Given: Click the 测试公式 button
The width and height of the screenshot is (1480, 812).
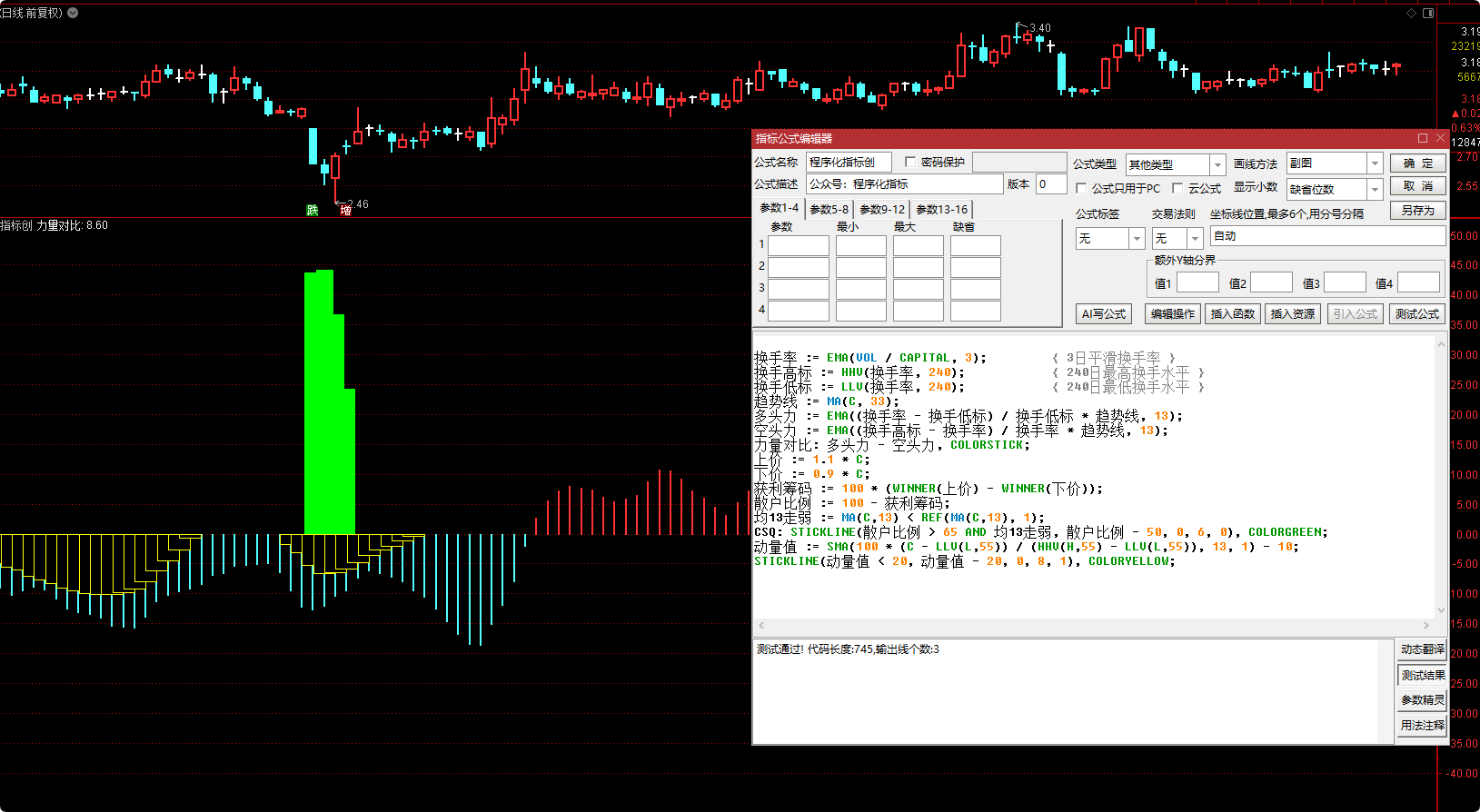Looking at the screenshot, I should tap(1417, 314).
